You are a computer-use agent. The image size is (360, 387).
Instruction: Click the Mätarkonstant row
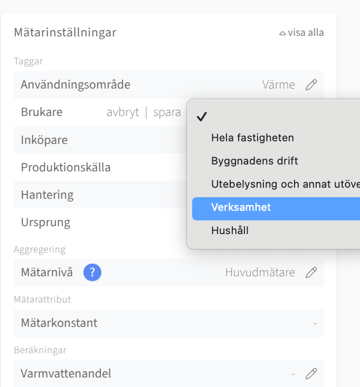point(169,323)
